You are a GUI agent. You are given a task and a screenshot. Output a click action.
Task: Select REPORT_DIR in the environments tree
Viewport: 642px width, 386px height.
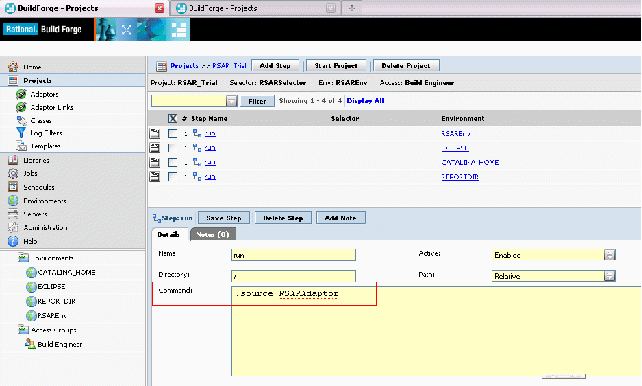pyautogui.click(x=57, y=301)
